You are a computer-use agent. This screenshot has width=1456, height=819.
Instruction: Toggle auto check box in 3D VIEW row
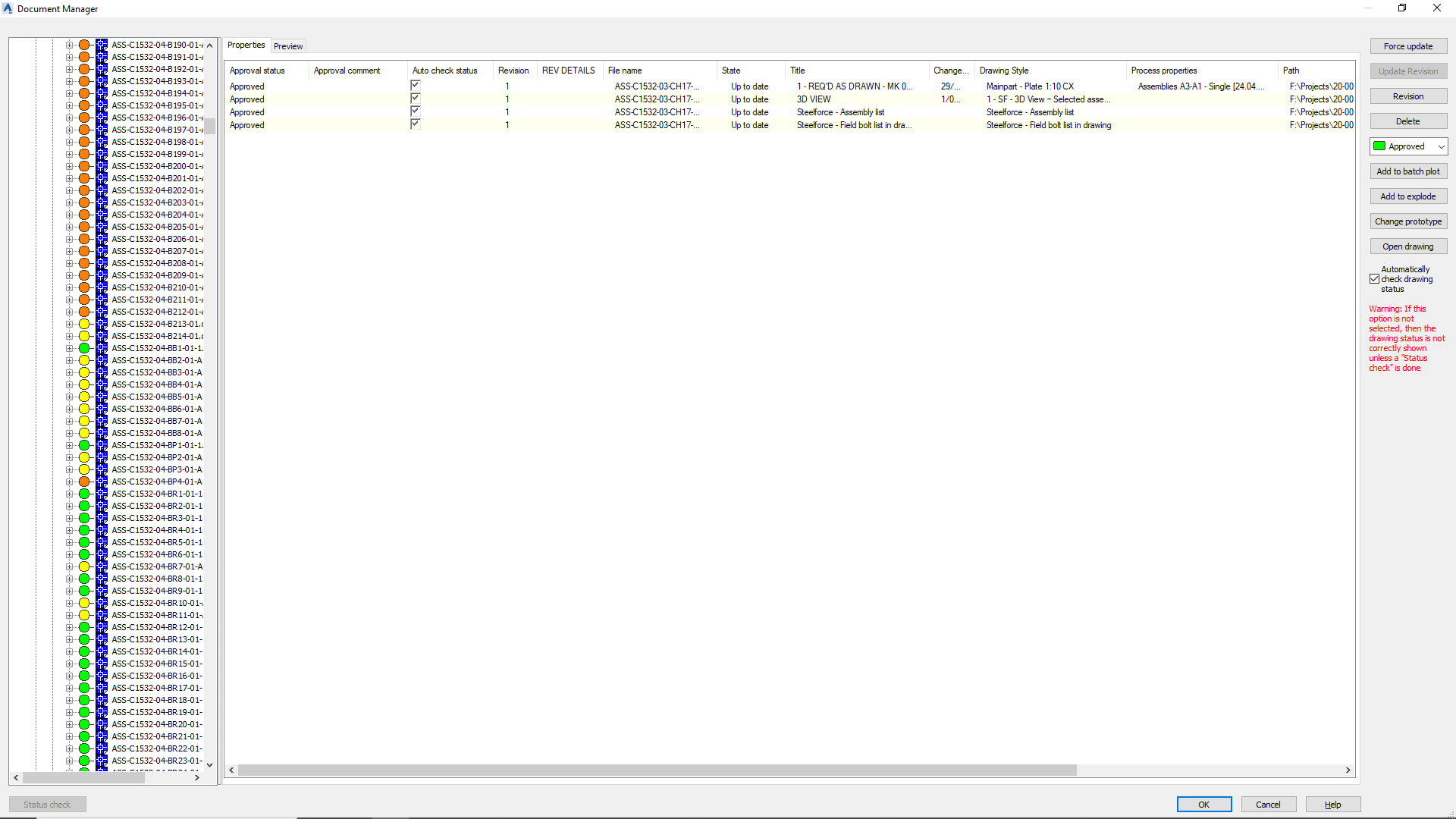click(x=415, y=99)
